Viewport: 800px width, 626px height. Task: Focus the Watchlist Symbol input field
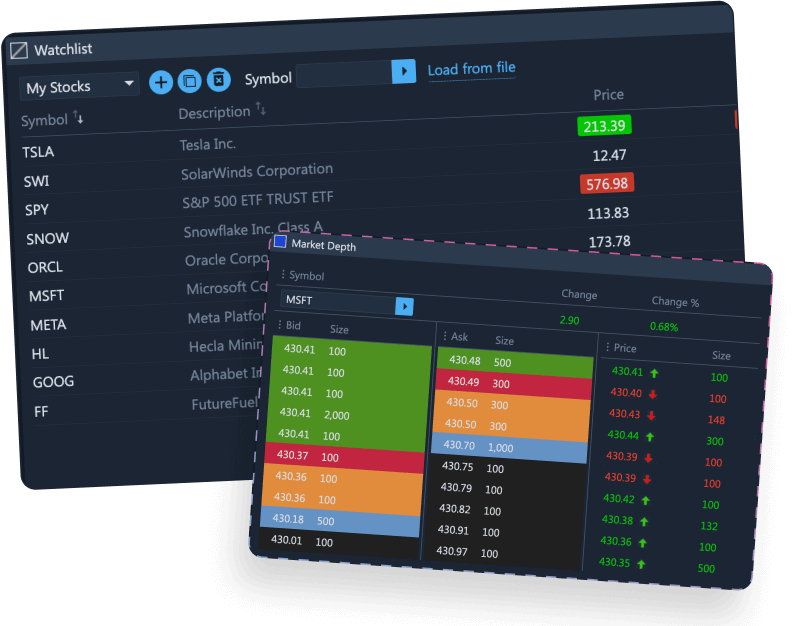[344, 74]
